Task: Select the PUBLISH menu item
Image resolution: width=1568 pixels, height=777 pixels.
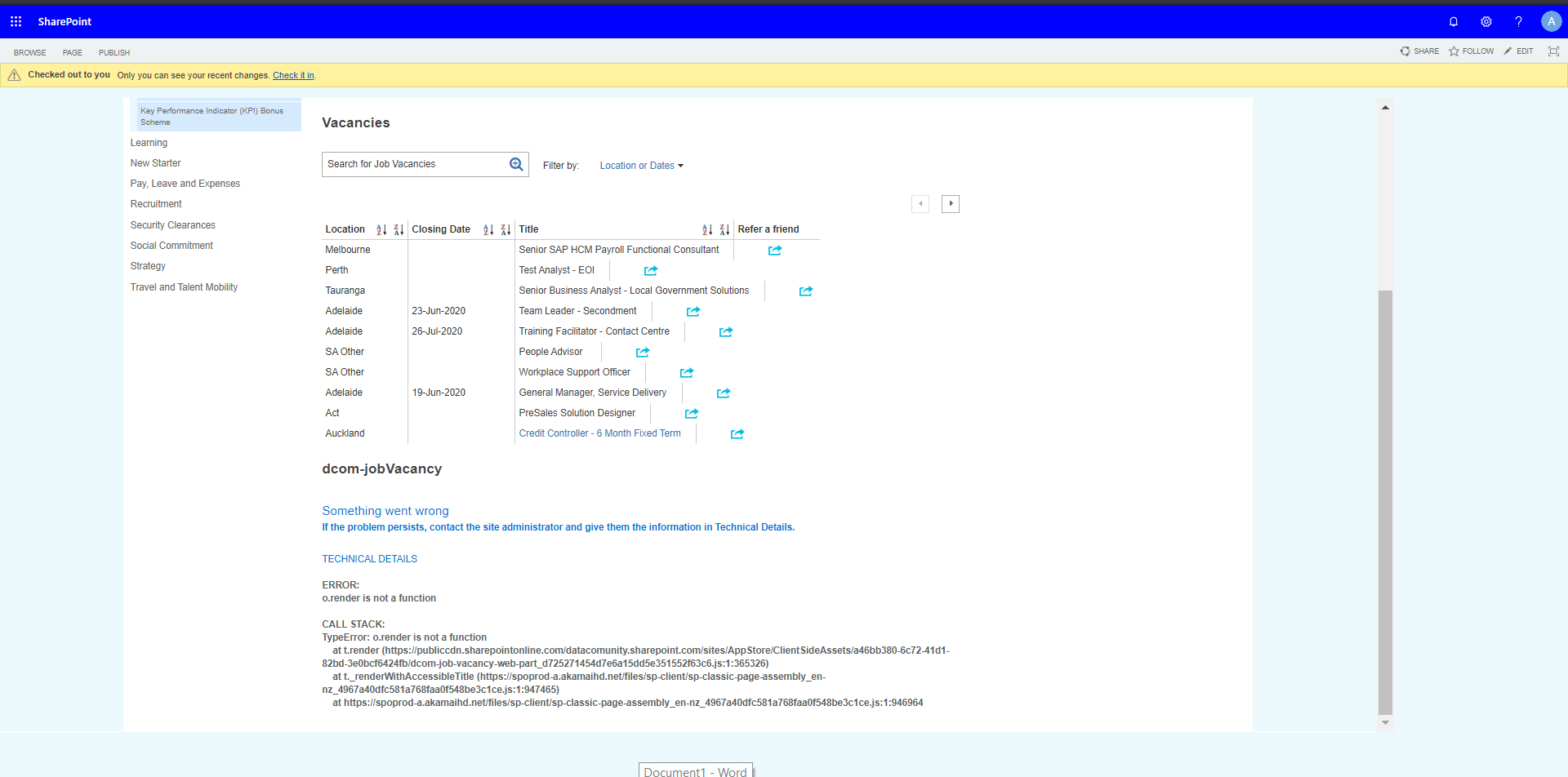Action: point(114,52)
